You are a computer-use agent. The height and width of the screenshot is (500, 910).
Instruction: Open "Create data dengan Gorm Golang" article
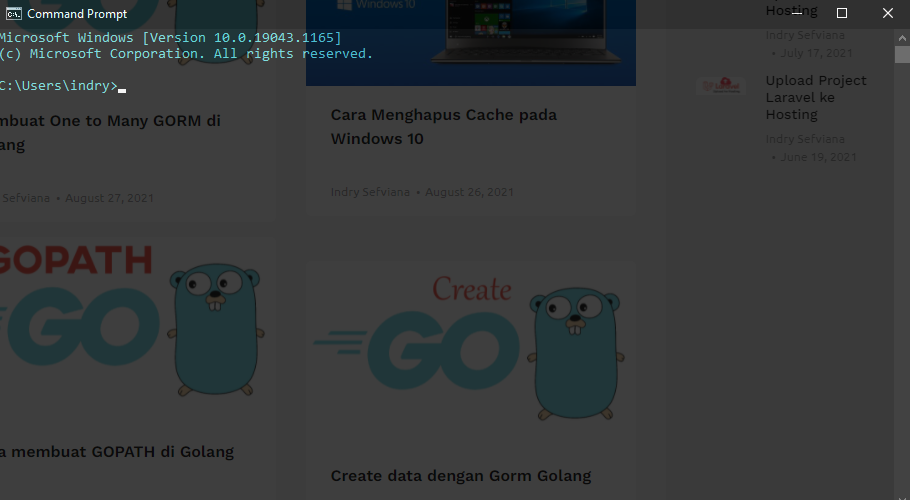[x=460, y=476]
